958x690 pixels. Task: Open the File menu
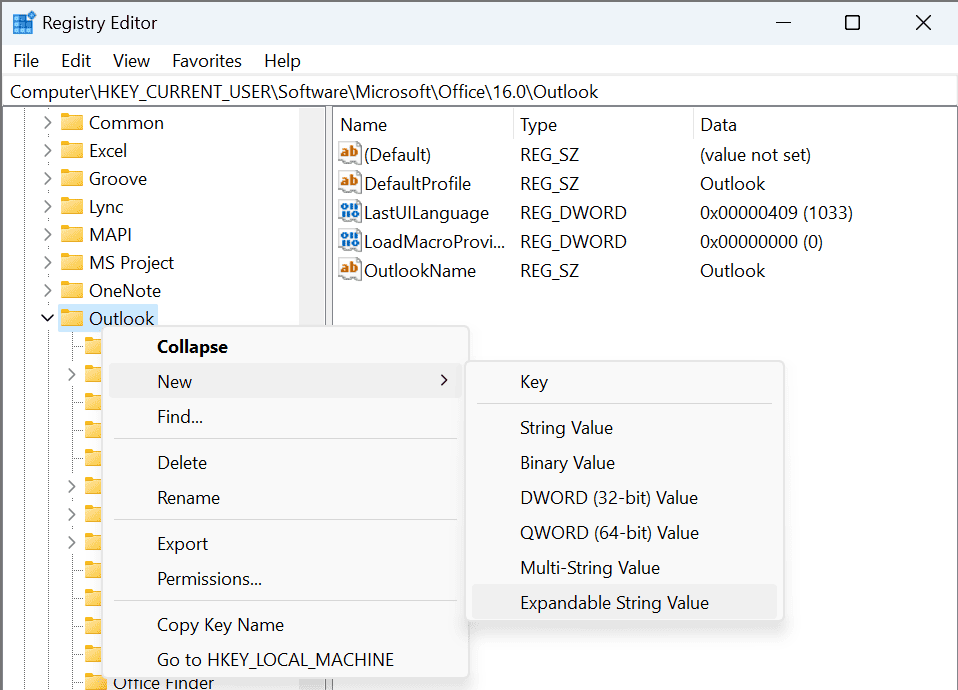[x=26, y=61]
